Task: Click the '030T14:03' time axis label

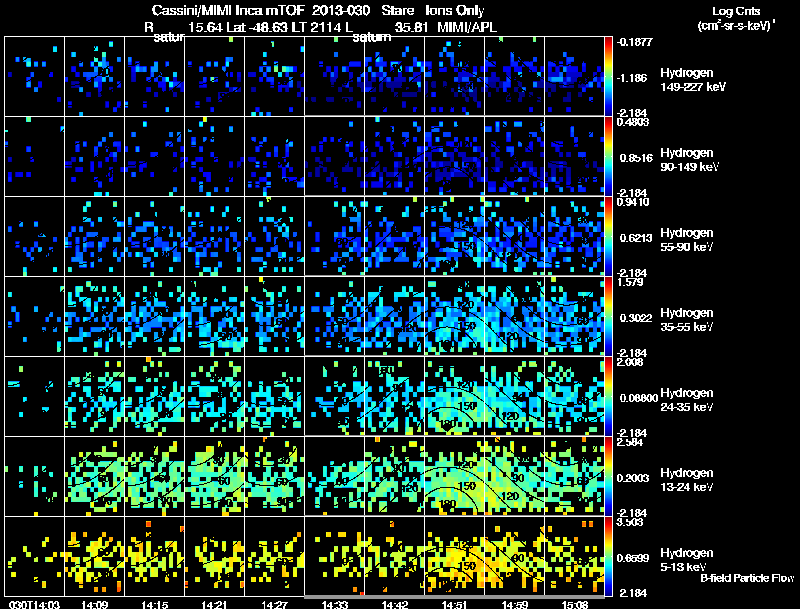Action: (x=34, y=604)
